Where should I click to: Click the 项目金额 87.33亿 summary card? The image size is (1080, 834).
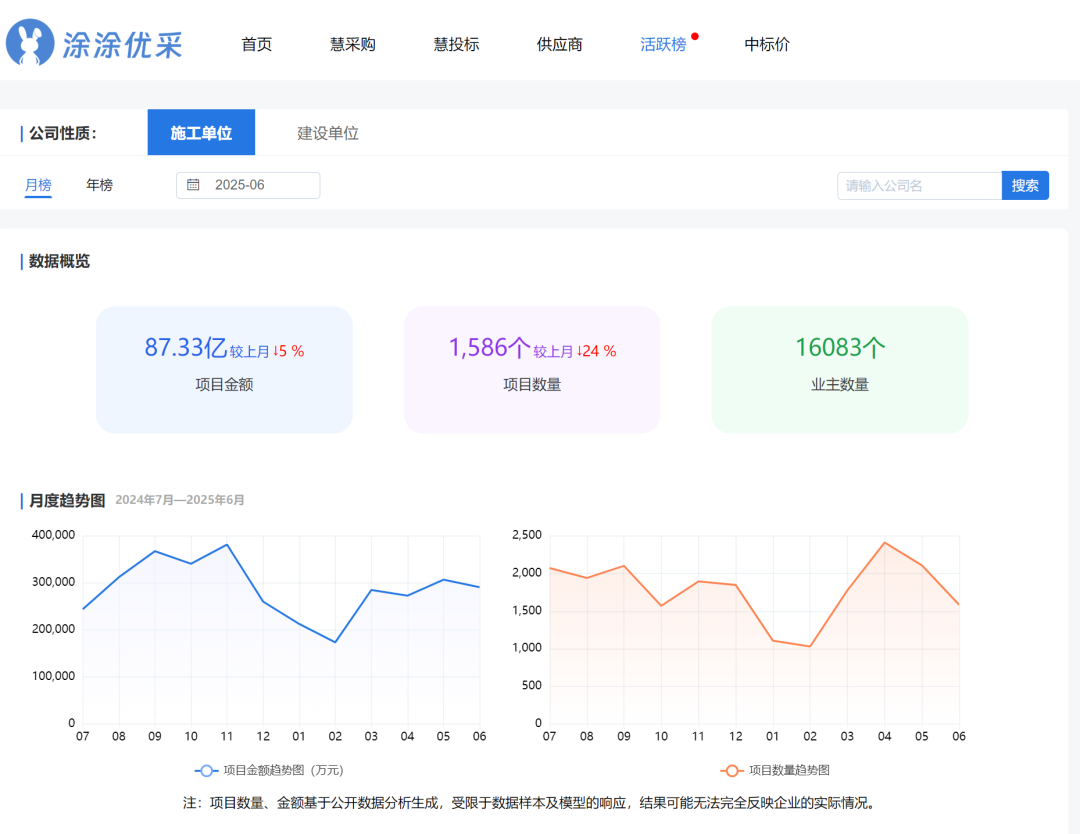[224, 369]
